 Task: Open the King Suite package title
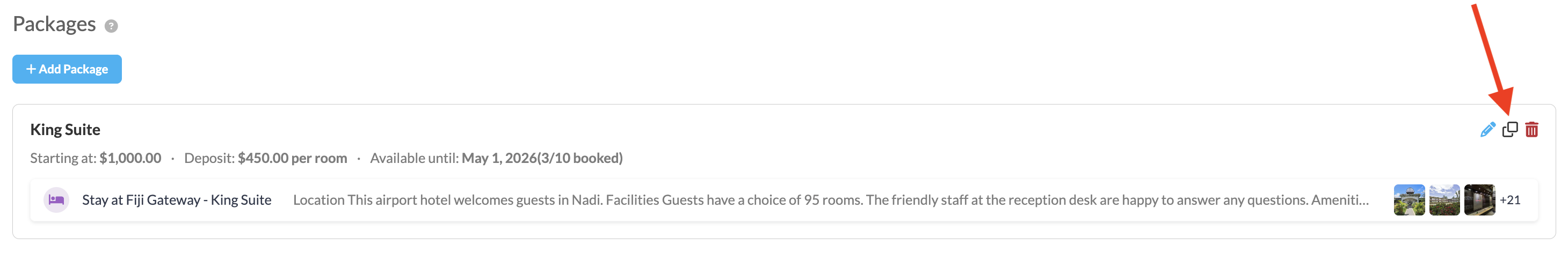click(65, 130)
